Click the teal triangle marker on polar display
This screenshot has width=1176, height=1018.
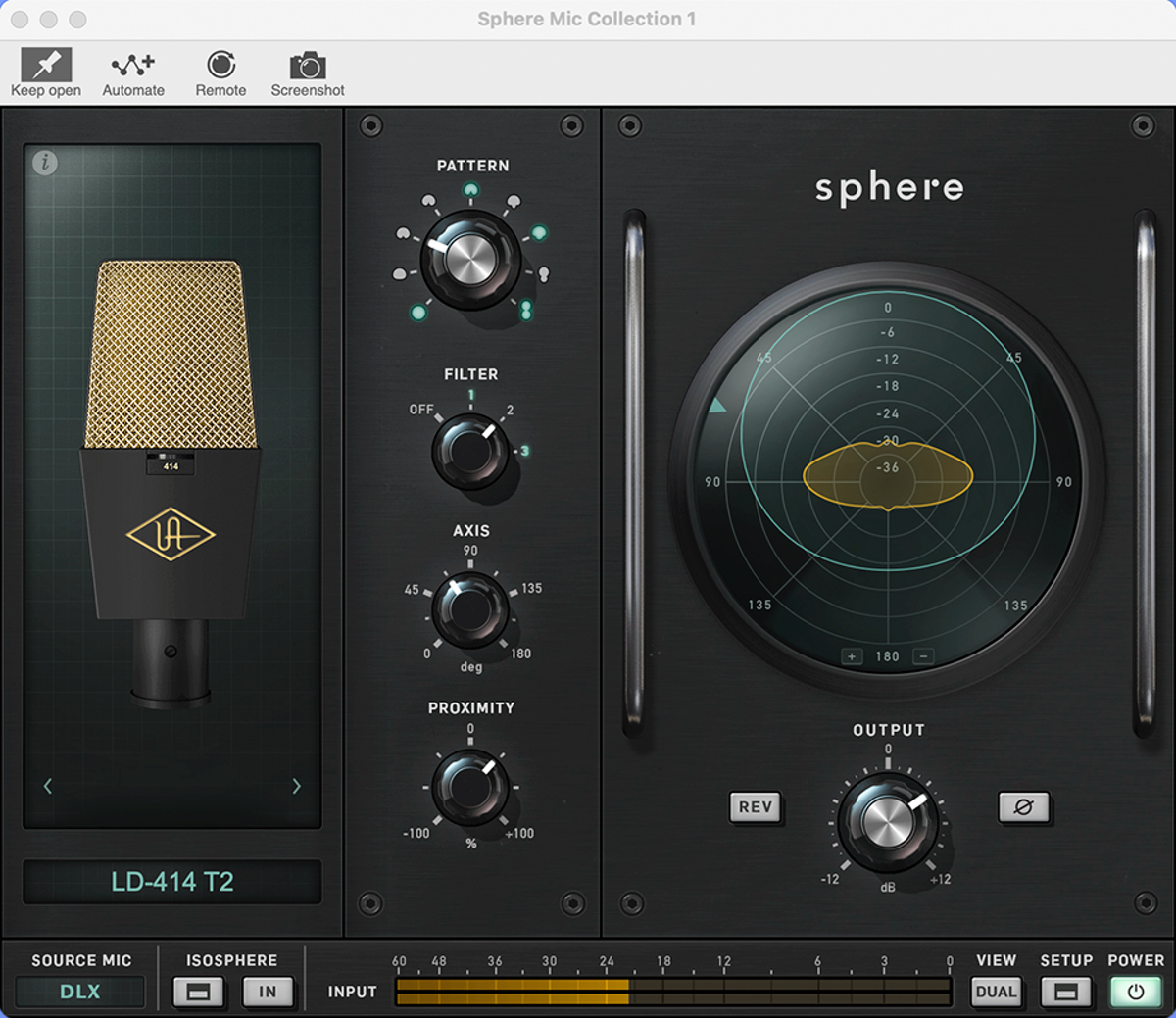(x=717, y=405)
